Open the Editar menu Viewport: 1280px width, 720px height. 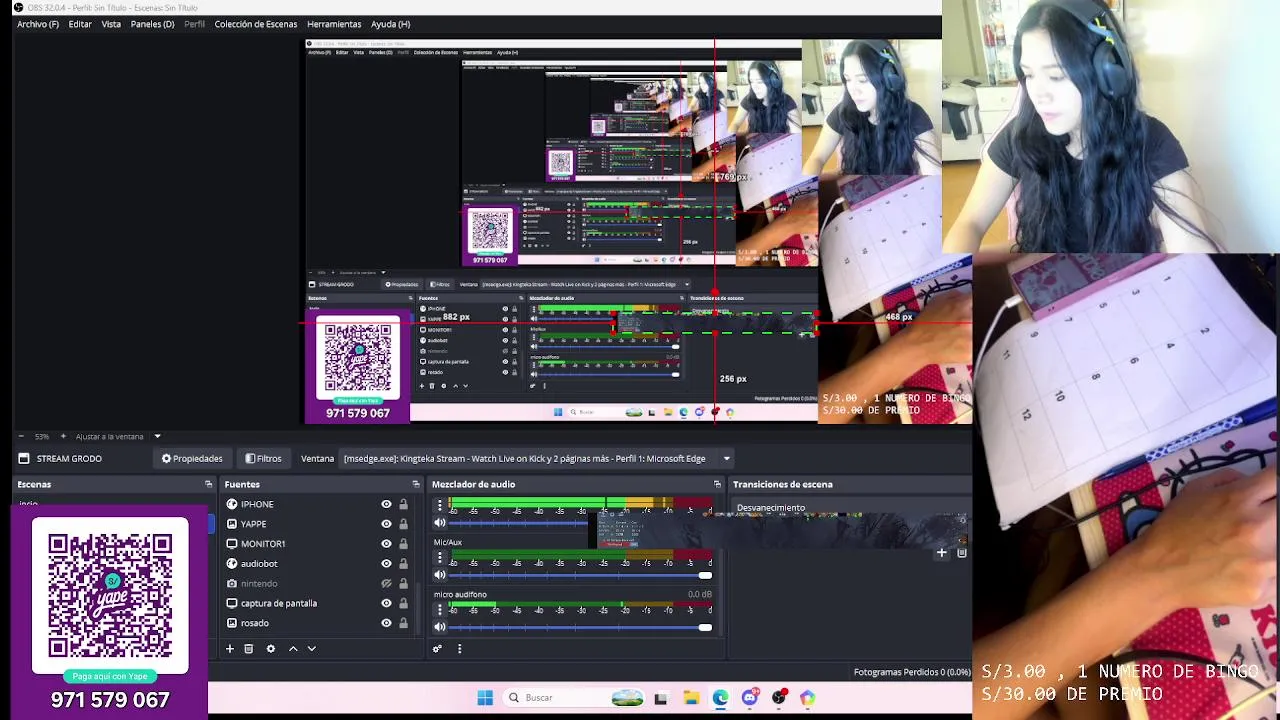click(80, 24)
